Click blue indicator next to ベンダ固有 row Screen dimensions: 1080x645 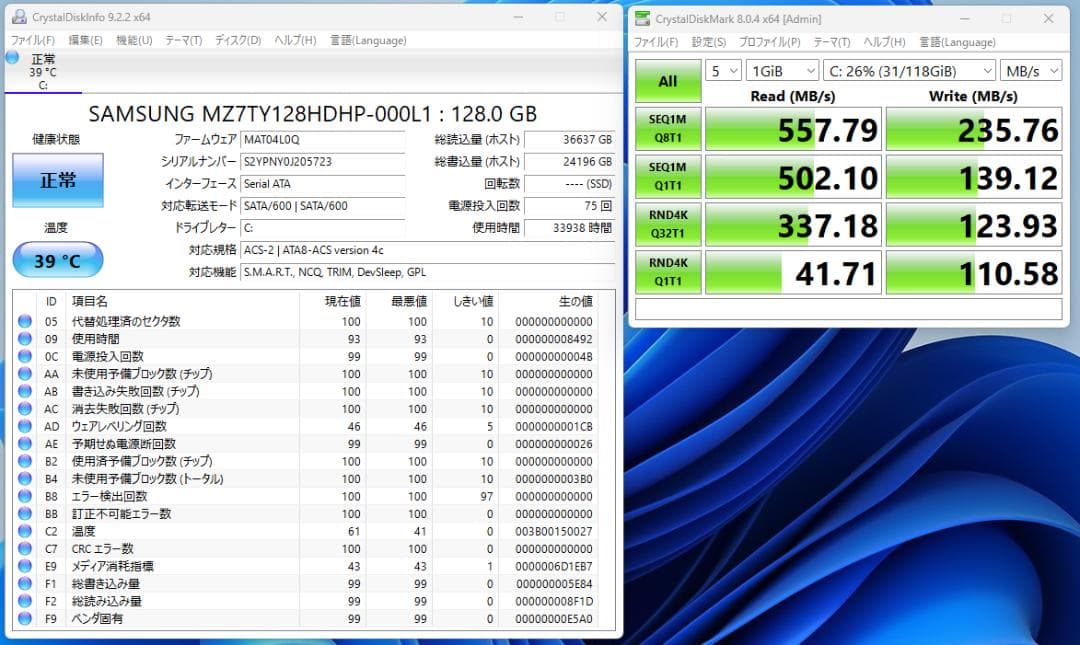click(22, 618)
